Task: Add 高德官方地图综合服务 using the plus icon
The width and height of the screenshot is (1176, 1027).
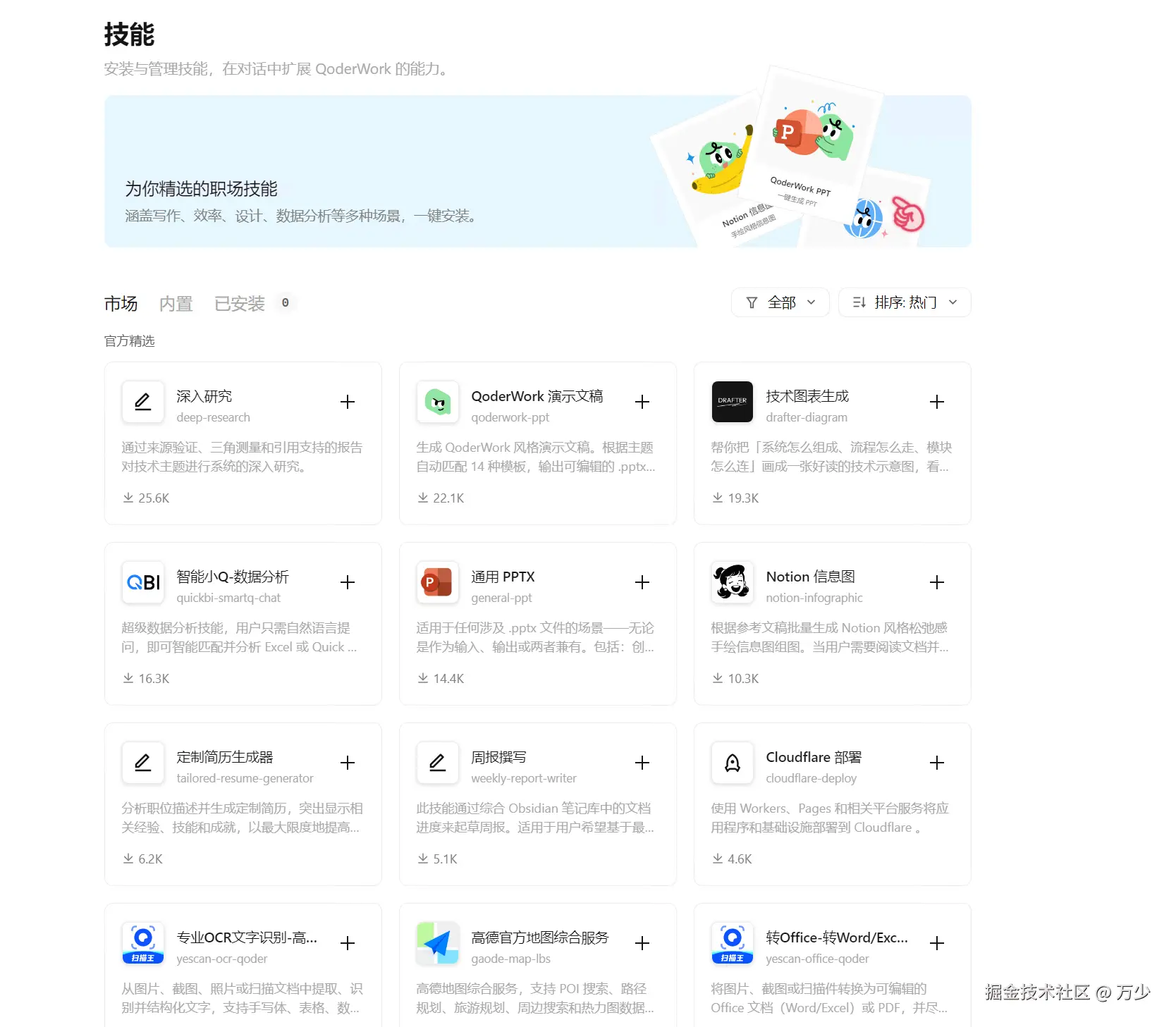Action: click(x=642, y=943)
